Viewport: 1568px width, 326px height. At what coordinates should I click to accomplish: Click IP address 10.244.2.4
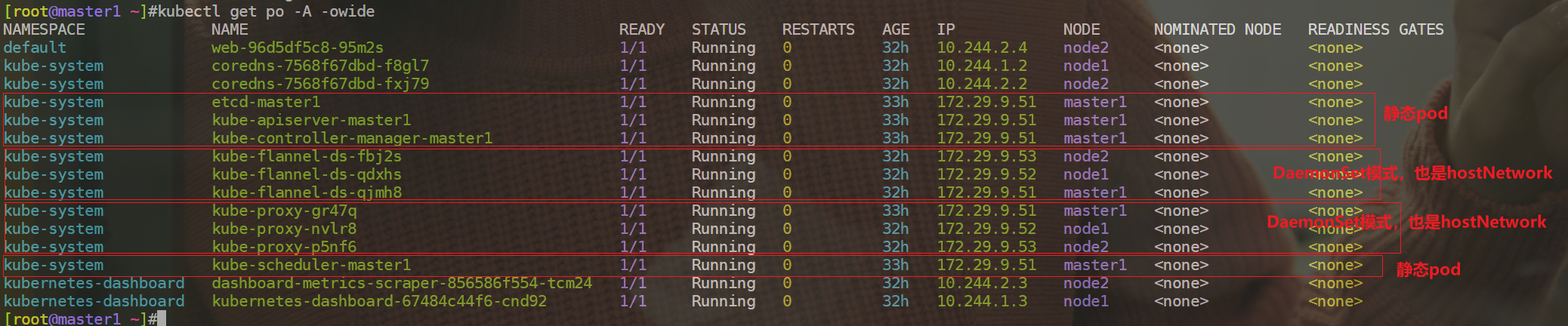point(983,48)
